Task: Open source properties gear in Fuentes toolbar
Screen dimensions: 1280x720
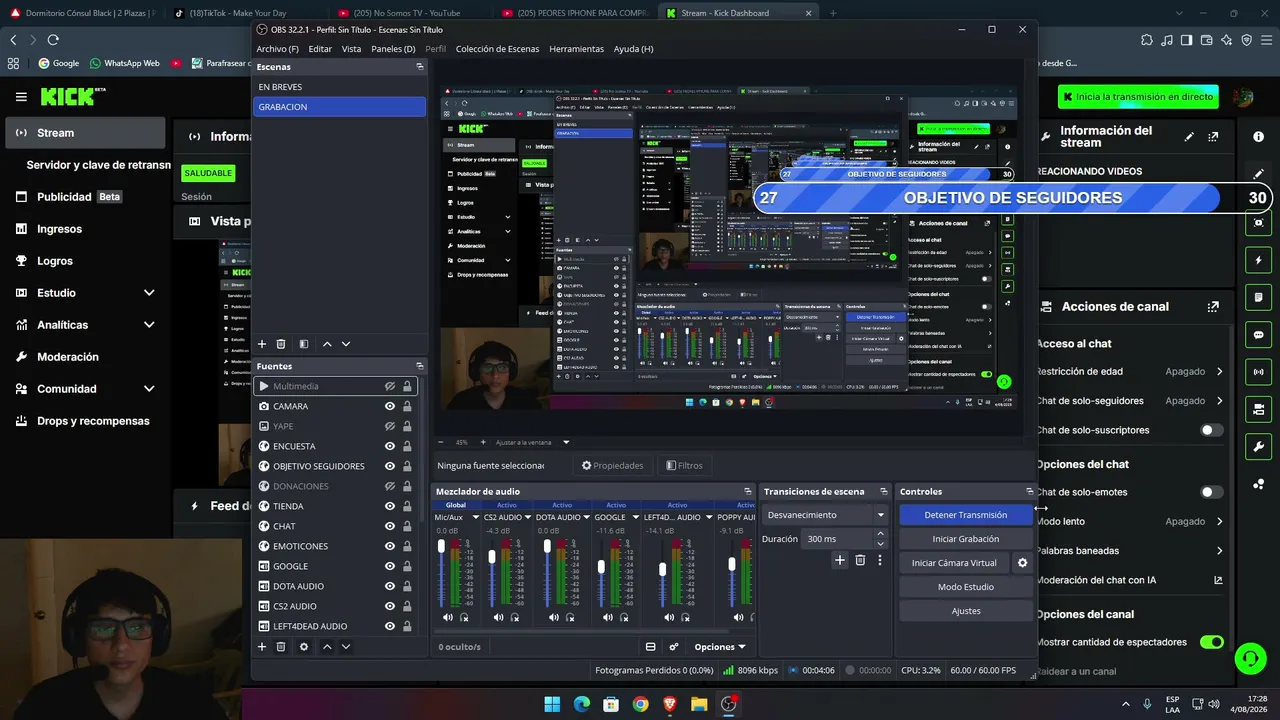Action: [304, 647]
